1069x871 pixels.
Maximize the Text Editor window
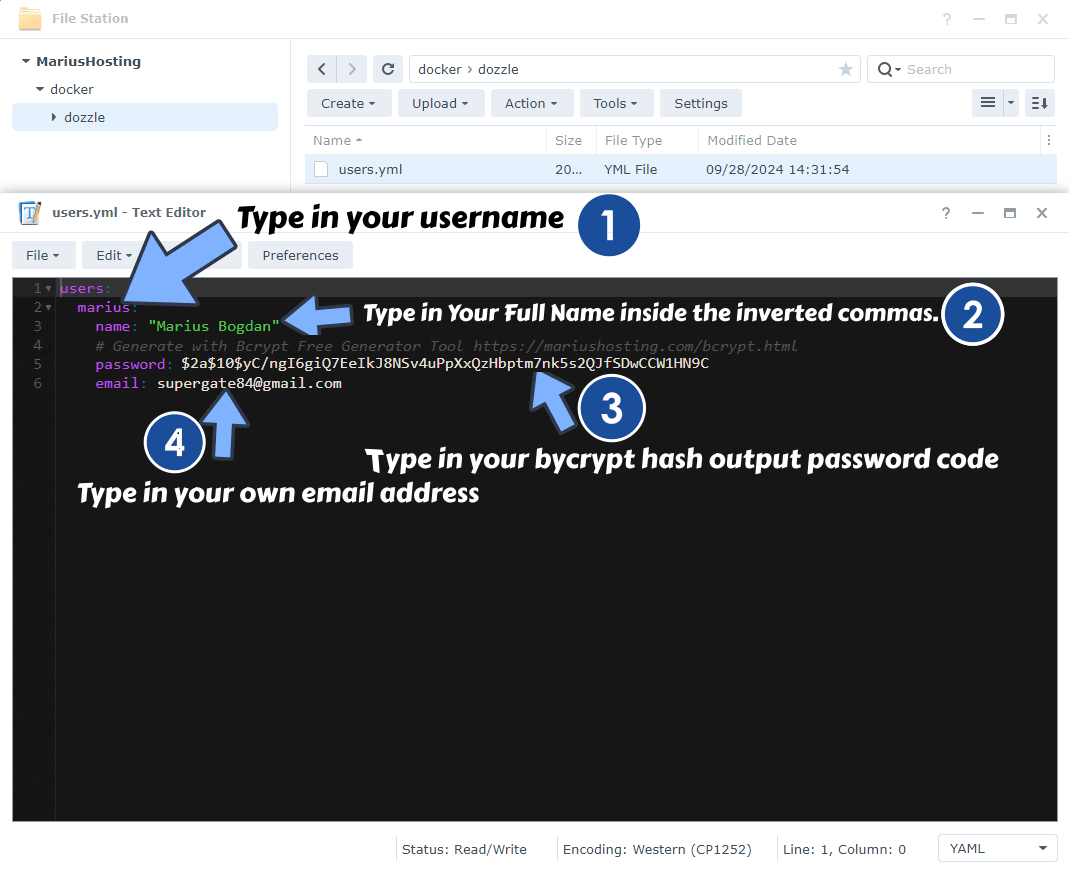[x=1010, y=213]
